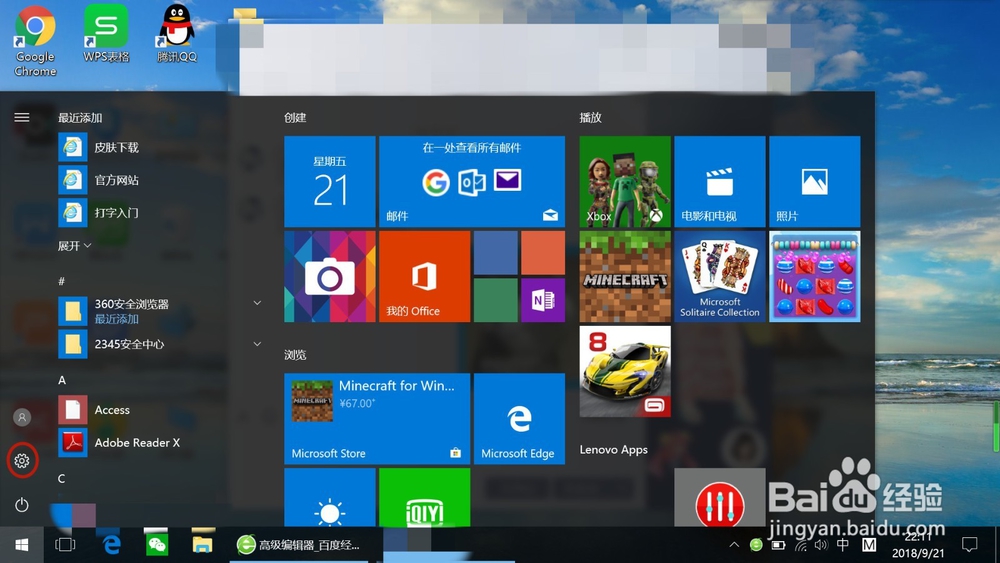The image size is (1000, 563).
Task: Open the volume control in tray
Action: coord(821,545)
